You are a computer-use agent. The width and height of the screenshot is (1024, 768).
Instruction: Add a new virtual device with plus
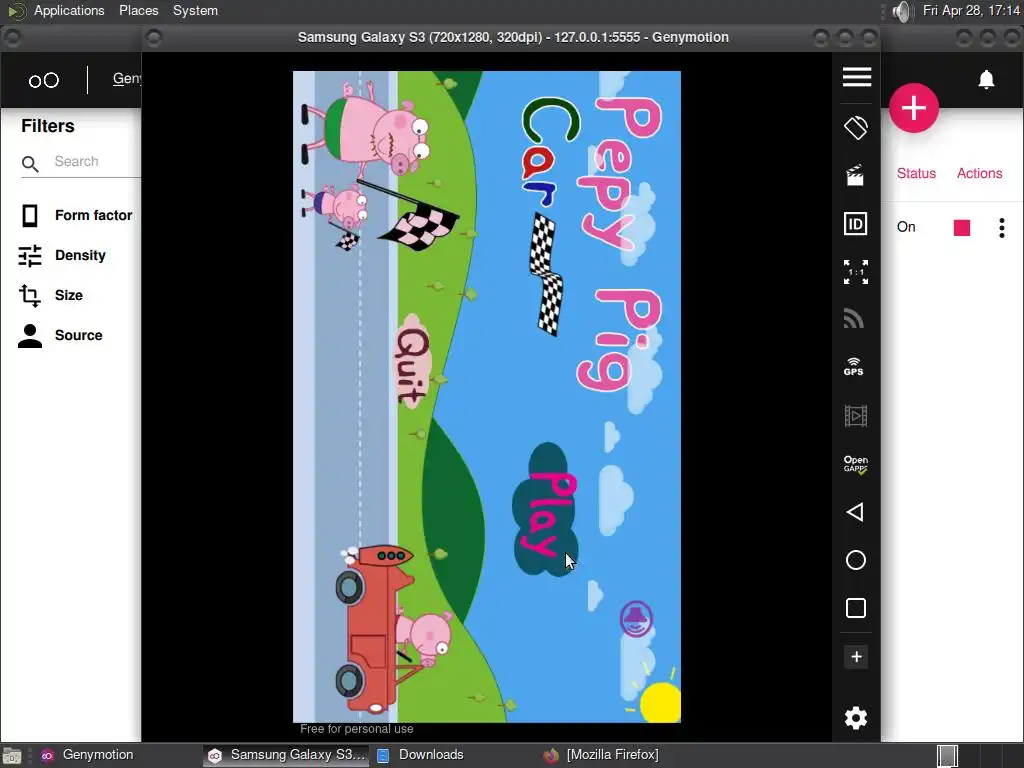coord(914,108)
